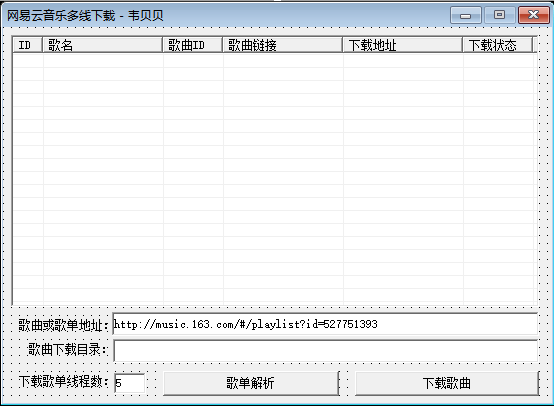Choose the 下载地址 column header
This screenshot has width=554, height=406.
[403, 45]
